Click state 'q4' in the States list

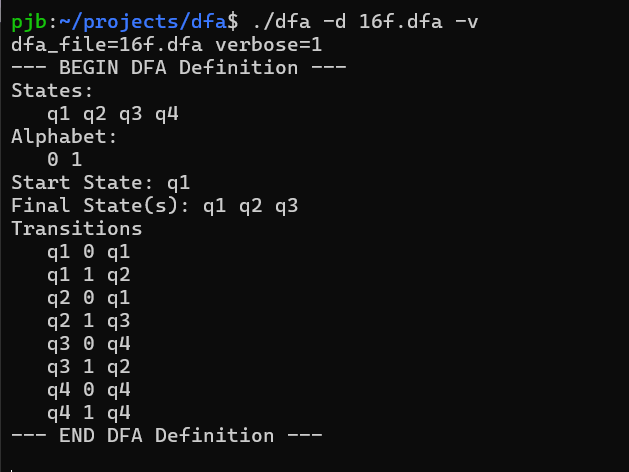[167, 115]
